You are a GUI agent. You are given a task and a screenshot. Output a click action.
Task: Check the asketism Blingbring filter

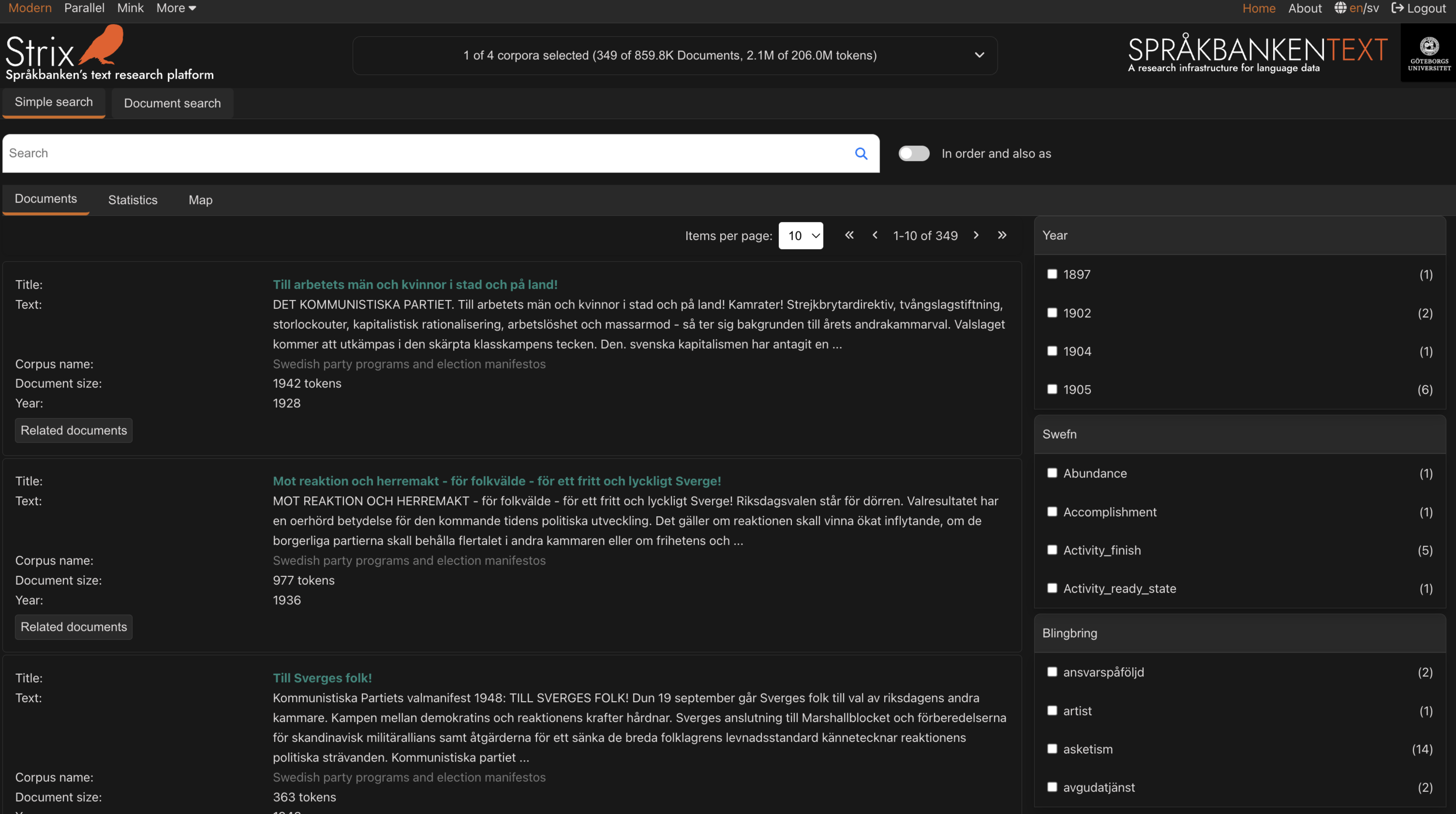pyautogui.click(x=1052, y=749)
